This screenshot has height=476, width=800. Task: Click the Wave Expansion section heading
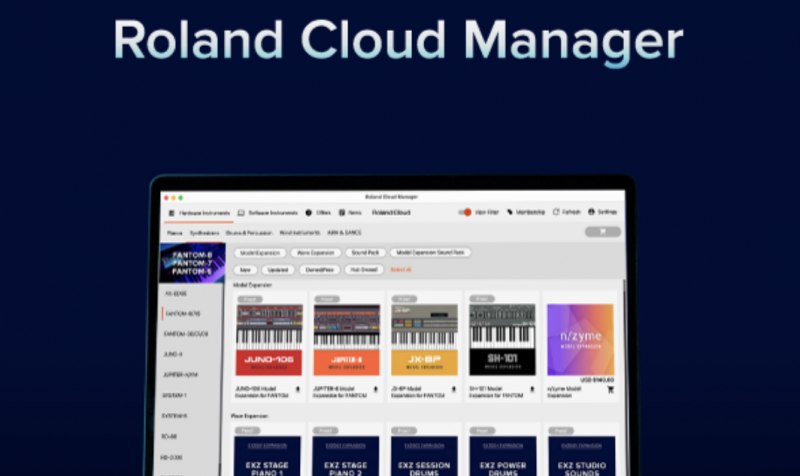pyautogui.click(x=249, y=416)
